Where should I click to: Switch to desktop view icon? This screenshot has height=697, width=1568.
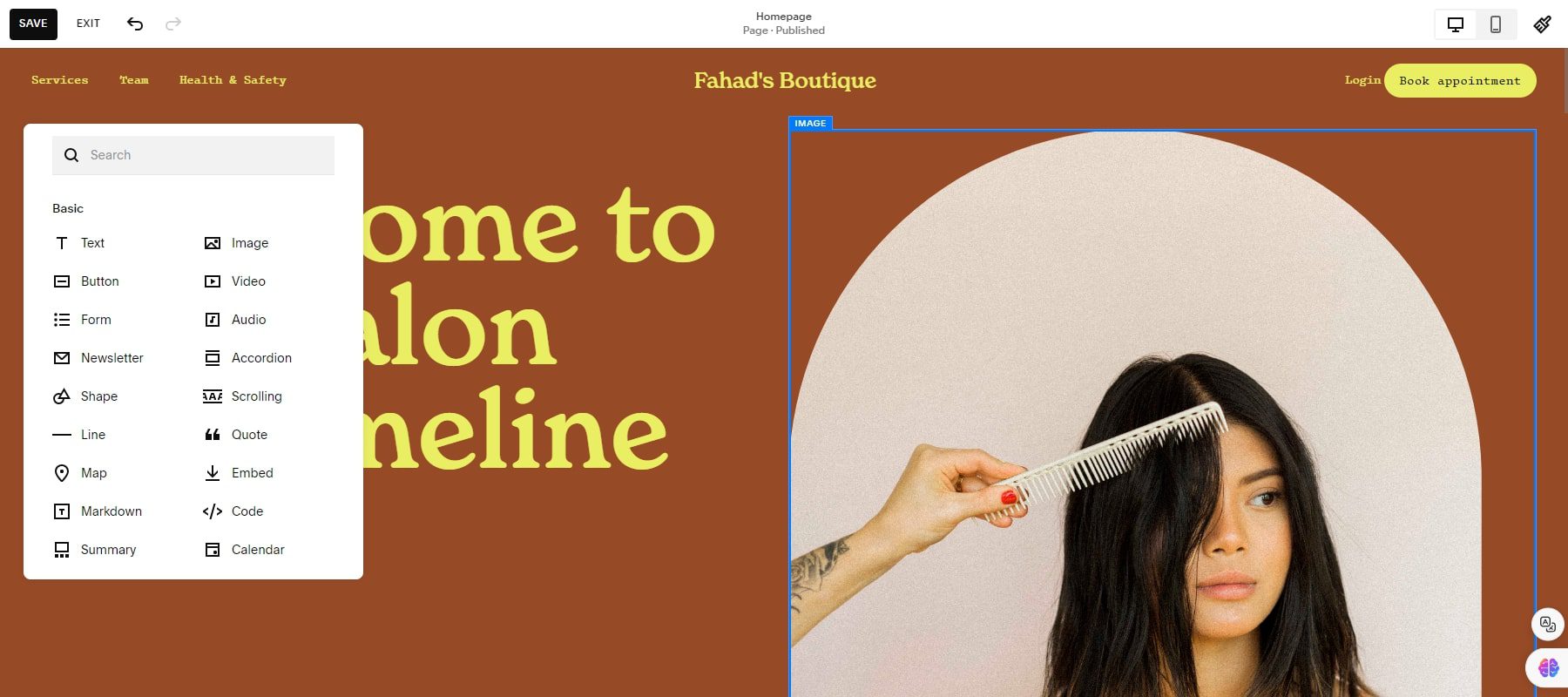1456,24
